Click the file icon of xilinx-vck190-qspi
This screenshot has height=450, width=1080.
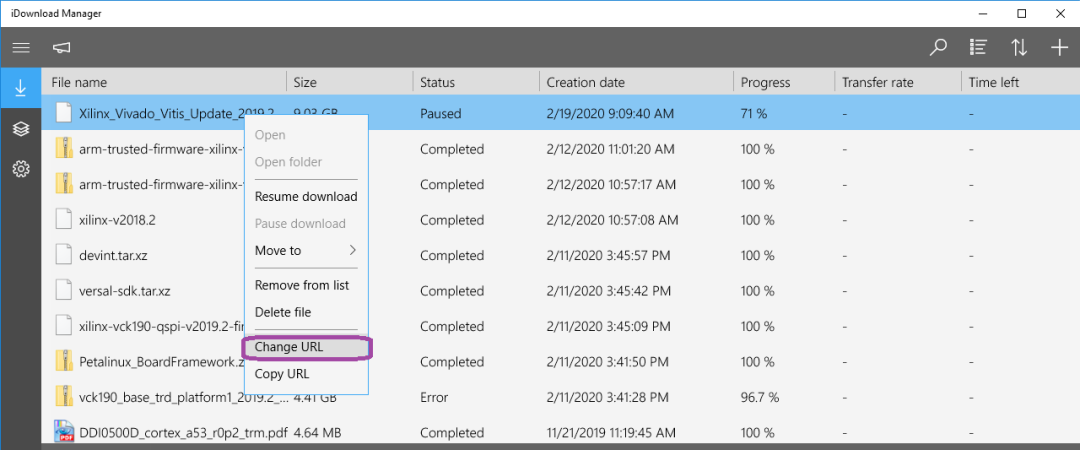[x=63, y=326]
